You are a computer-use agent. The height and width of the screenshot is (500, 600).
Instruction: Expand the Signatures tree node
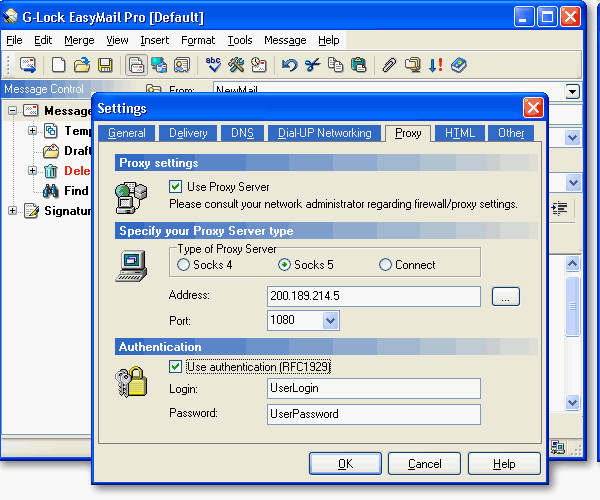12,210
